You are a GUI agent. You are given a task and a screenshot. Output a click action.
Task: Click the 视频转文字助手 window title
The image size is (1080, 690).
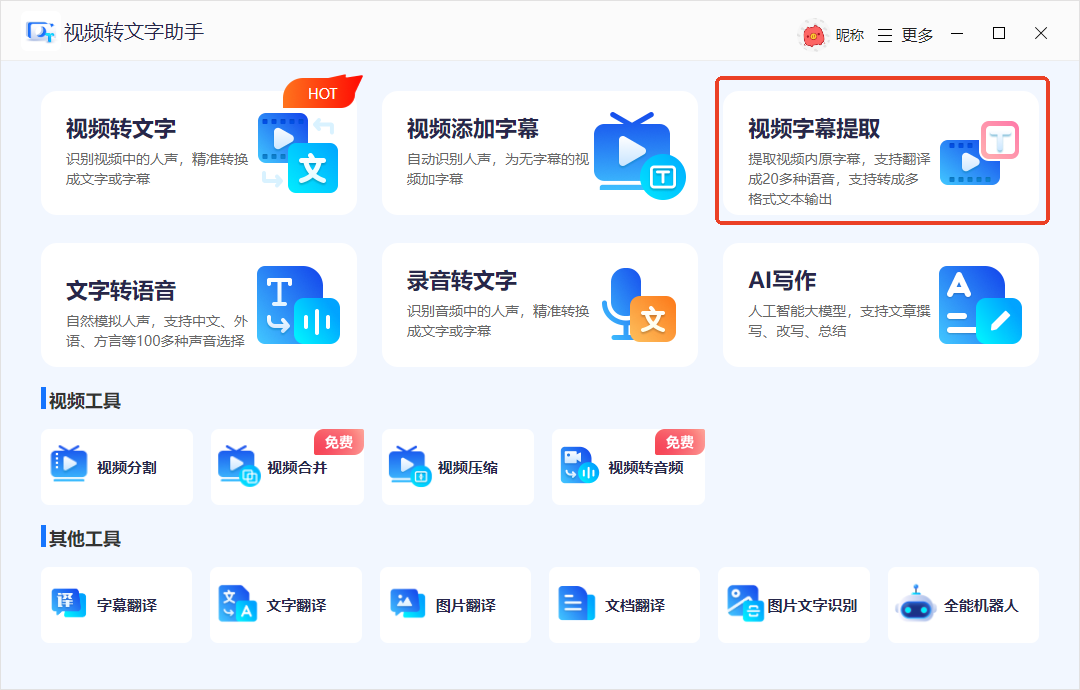(x=134, y=32)
